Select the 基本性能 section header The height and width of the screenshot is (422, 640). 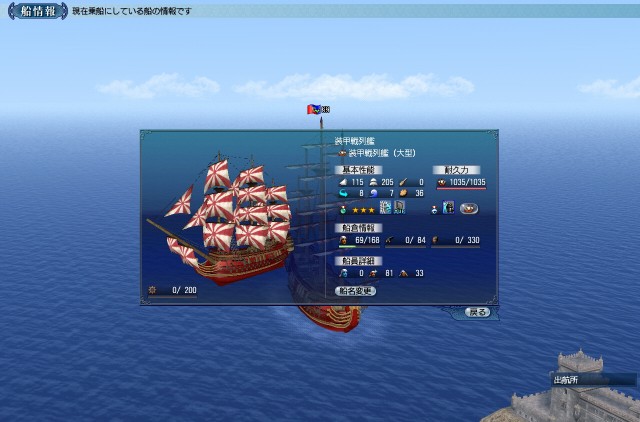[x=359, y=170]
